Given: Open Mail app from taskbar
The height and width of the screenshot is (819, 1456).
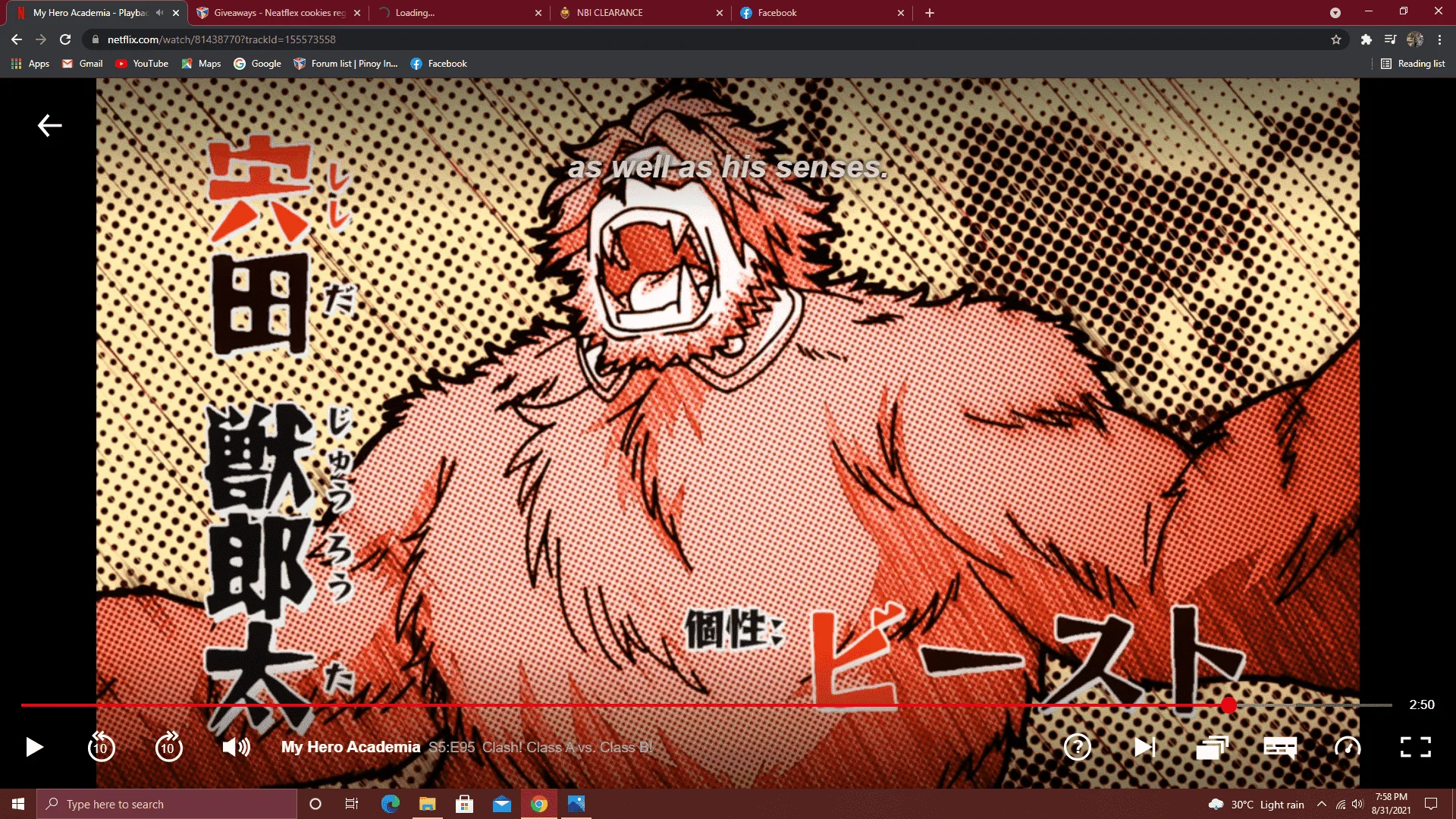Looking at the screenshot, I should tap(501, 804).
